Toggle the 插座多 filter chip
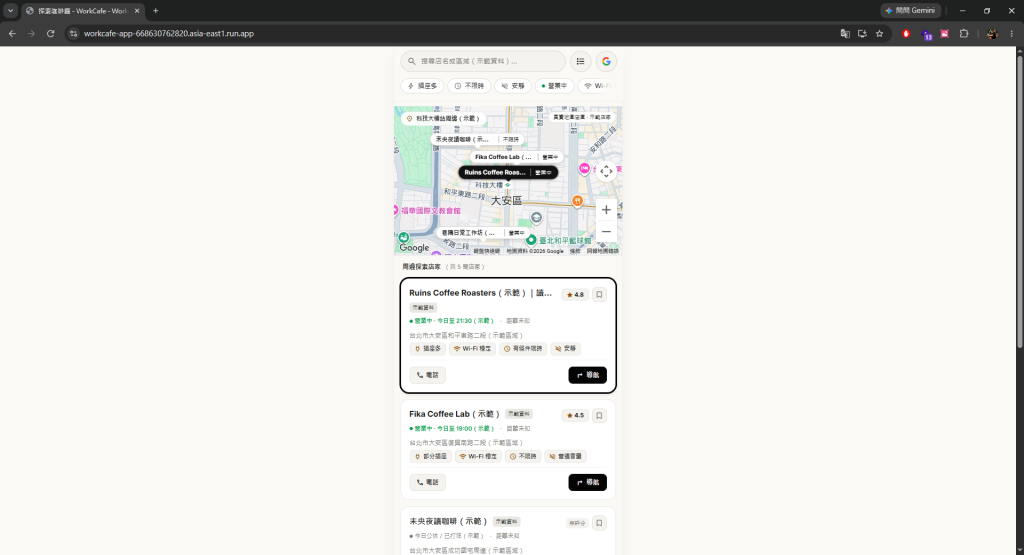The height and width of the screenshot is (555, 1024). pos(423,86)
